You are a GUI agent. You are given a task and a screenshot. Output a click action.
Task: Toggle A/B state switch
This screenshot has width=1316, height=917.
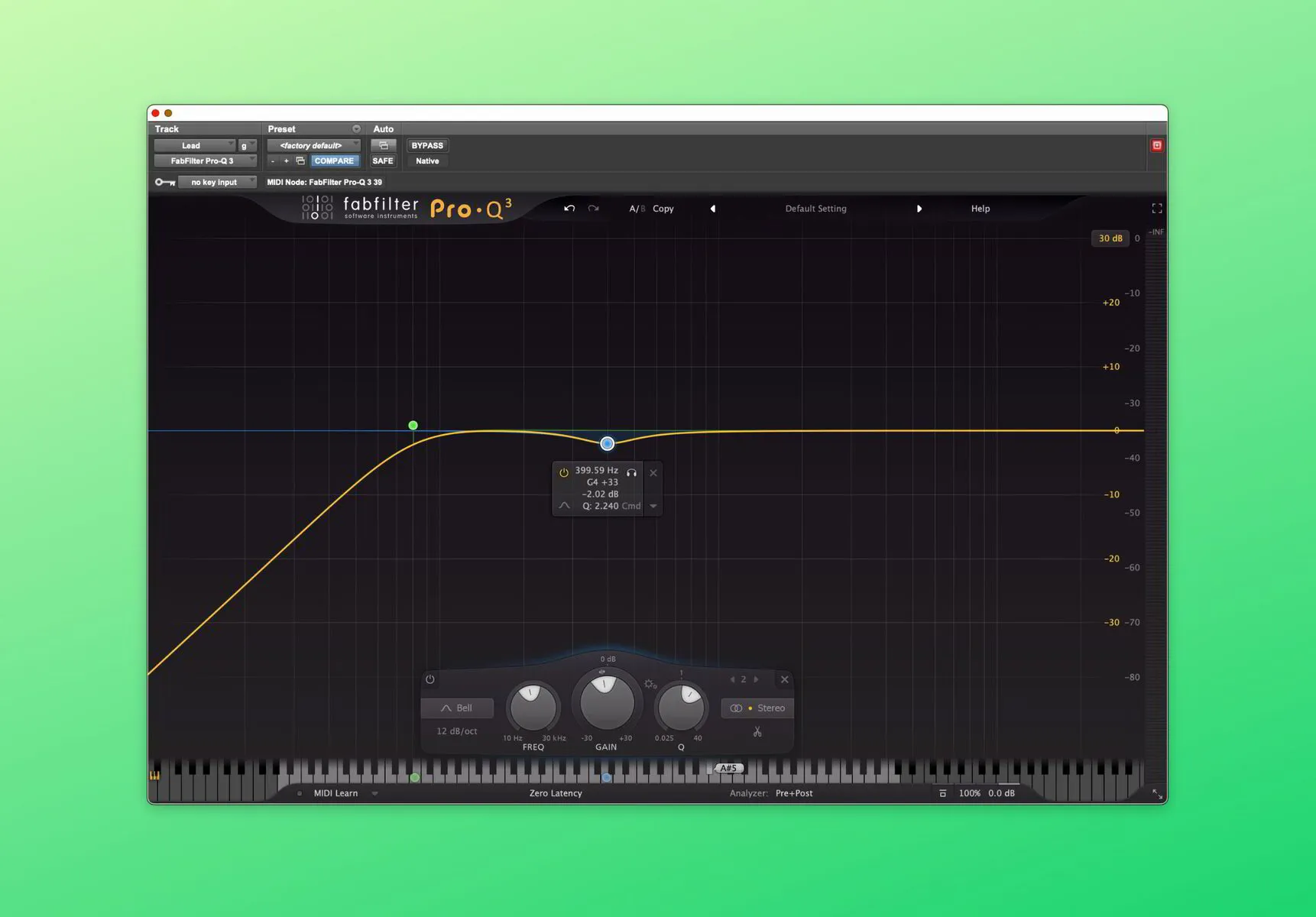coord(637,209)
